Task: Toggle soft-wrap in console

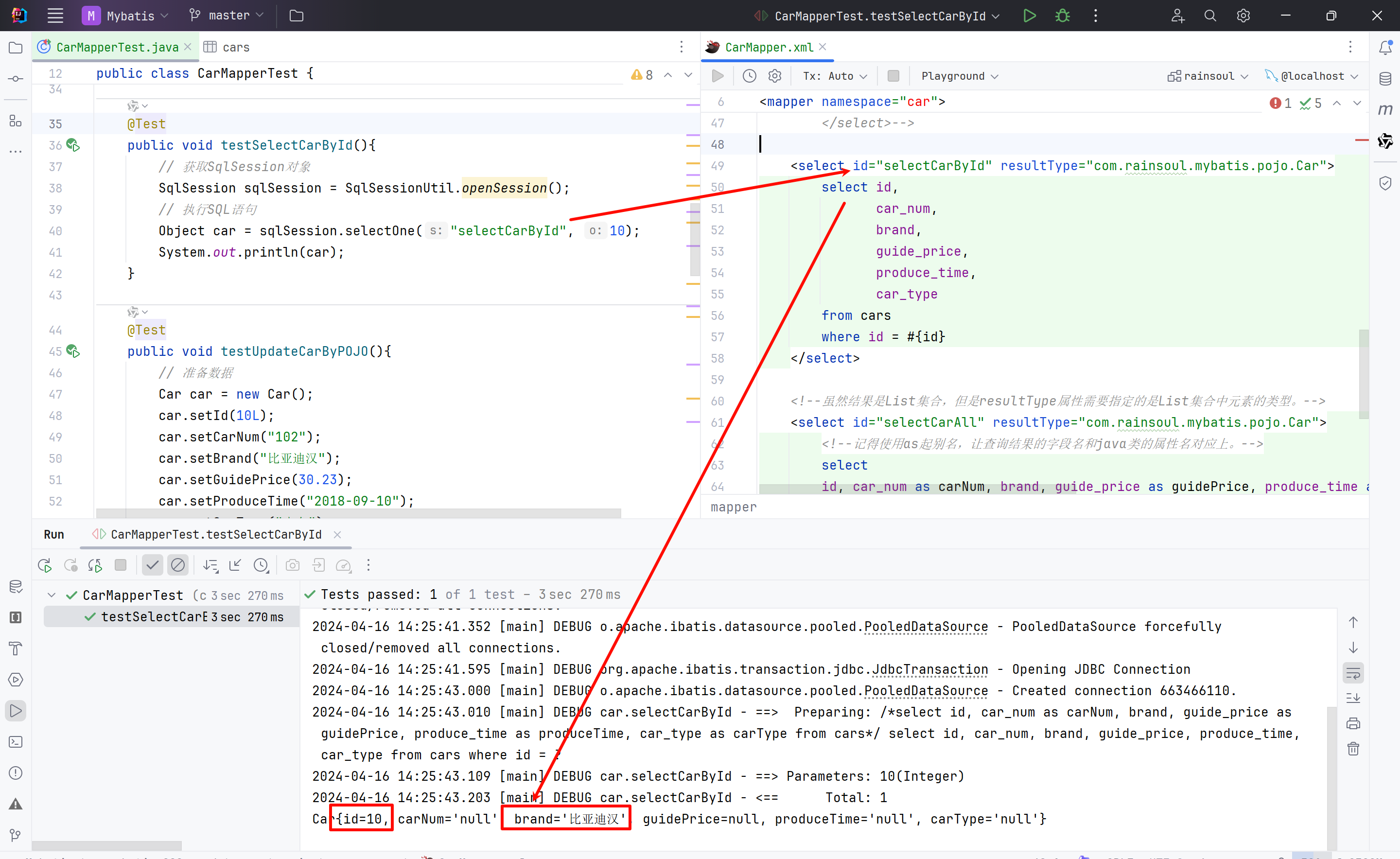Action: coord(1353,673)
